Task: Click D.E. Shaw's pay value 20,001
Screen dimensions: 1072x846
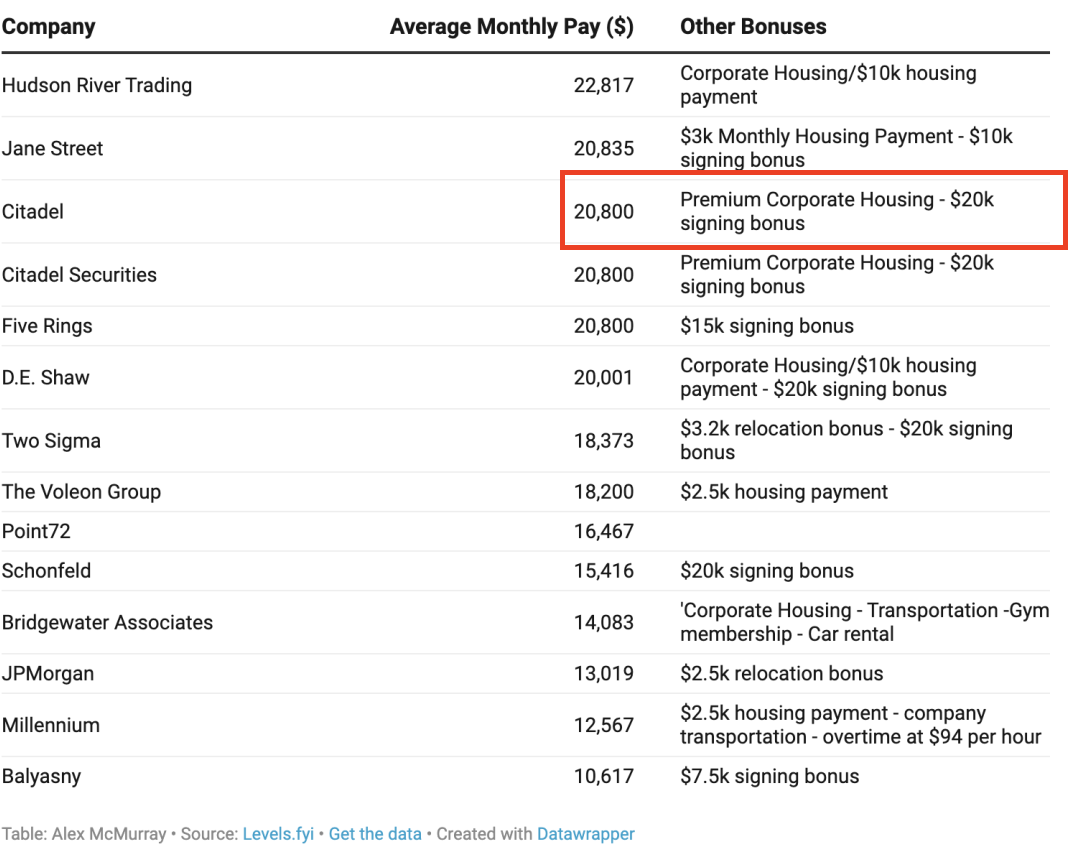Action: pos(603,377)
